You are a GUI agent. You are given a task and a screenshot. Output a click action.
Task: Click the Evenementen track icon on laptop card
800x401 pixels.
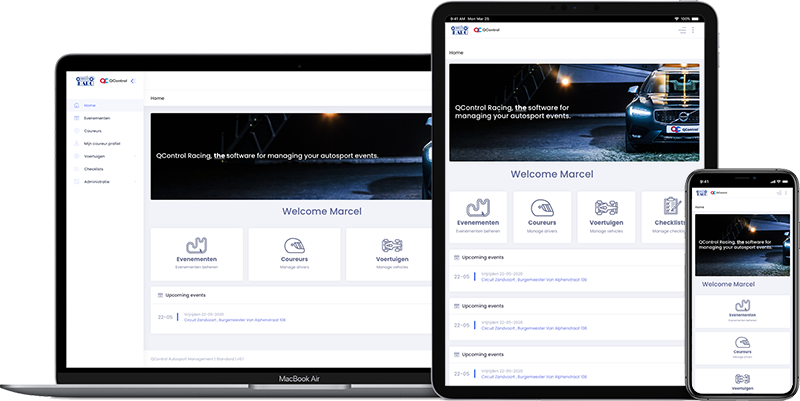(196, 246)
